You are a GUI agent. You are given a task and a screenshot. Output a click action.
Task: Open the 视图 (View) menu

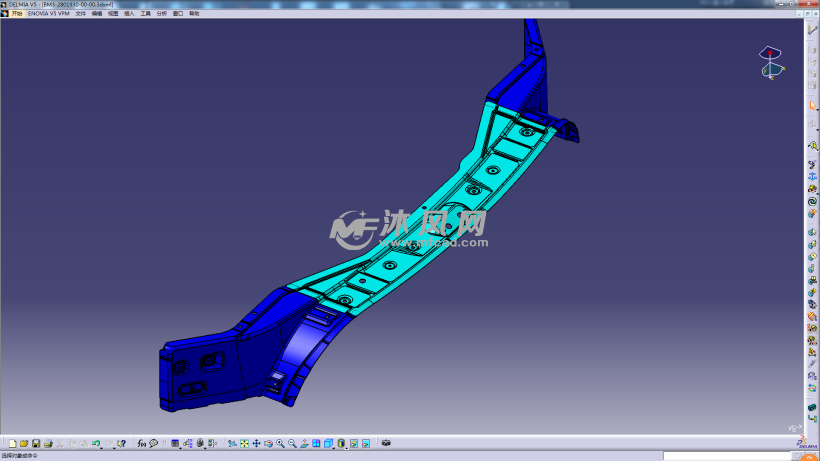(113, 14)
